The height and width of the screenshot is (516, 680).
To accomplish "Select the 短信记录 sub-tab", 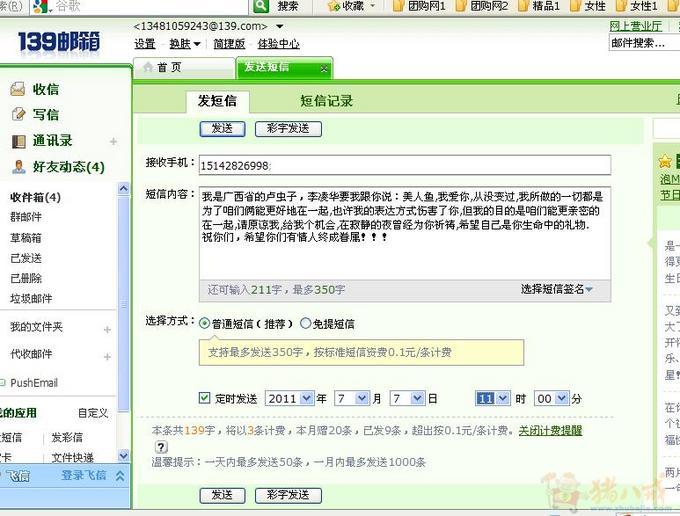I will [327, 101].
